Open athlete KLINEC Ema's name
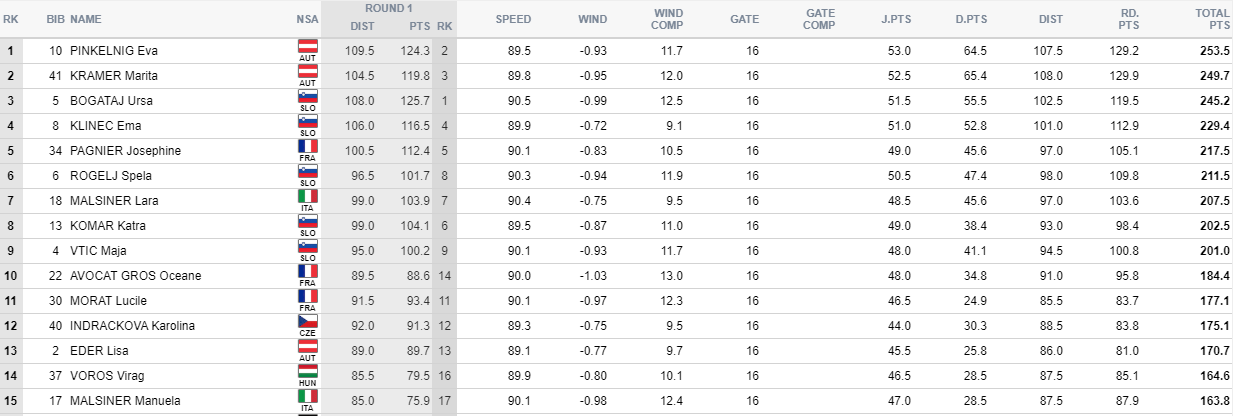The height and width of the screenshot is (416, 1234). [x=105, y=126]
